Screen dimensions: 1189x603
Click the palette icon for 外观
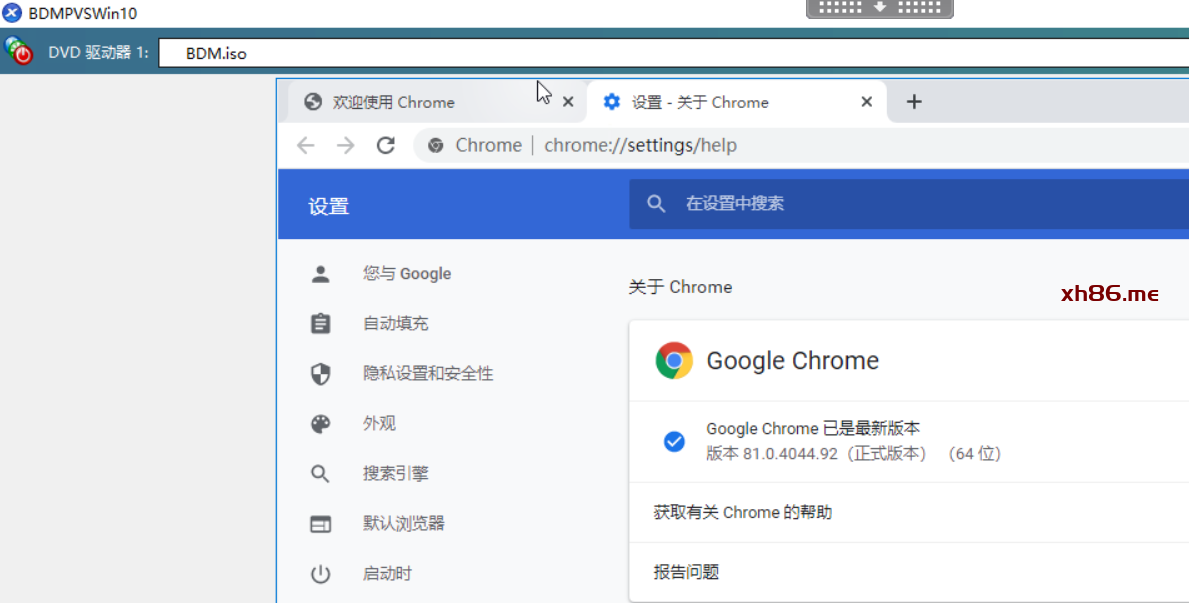(320, 424)
